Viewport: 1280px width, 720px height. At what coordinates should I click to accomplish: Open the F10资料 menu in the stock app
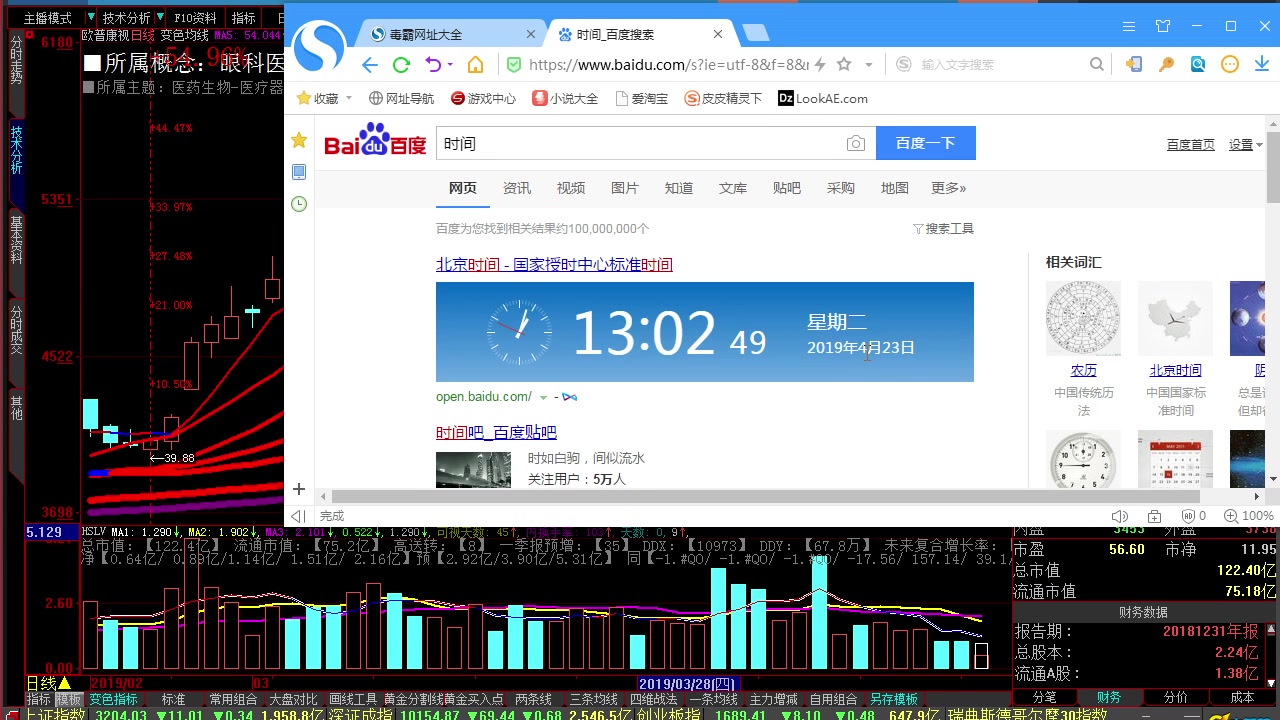pos(194,18)
